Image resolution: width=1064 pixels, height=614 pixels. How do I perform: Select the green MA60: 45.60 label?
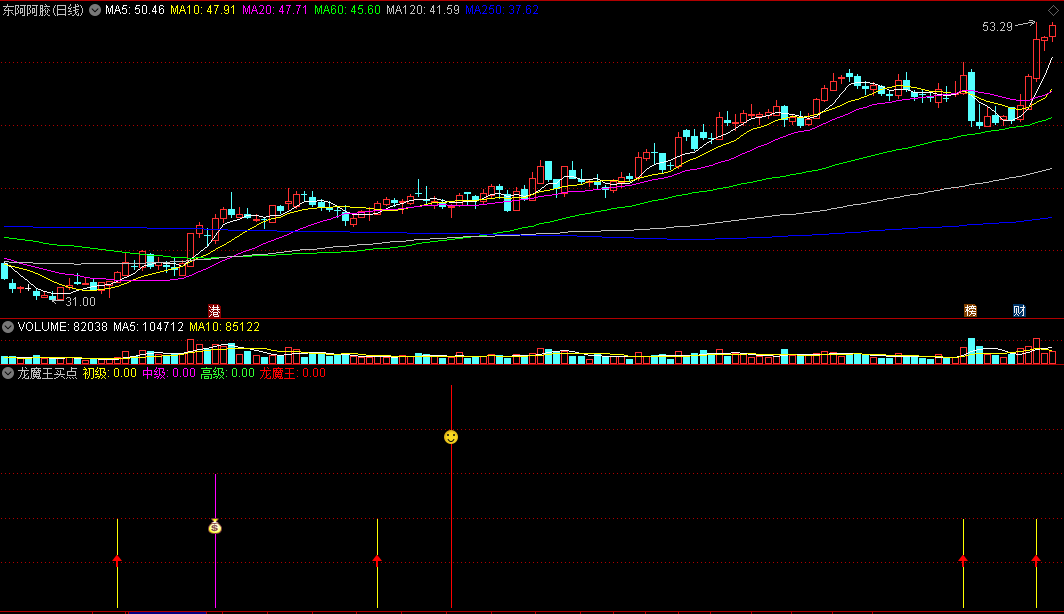347,10
